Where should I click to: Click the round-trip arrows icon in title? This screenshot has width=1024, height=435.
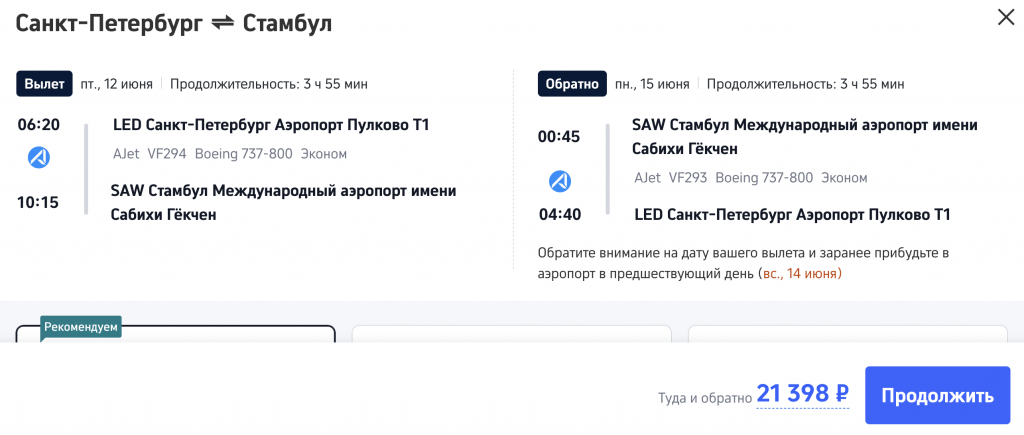tap(221, 23)
